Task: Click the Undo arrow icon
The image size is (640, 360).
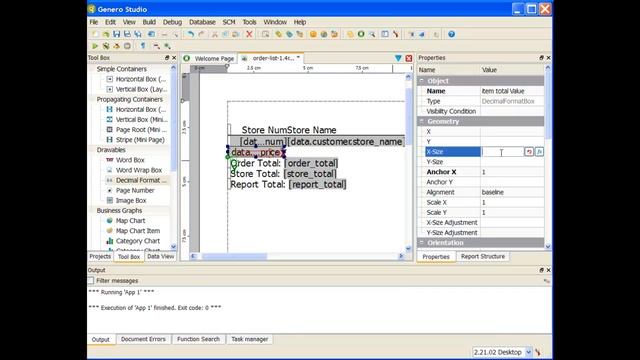Action: click(191, 34)
